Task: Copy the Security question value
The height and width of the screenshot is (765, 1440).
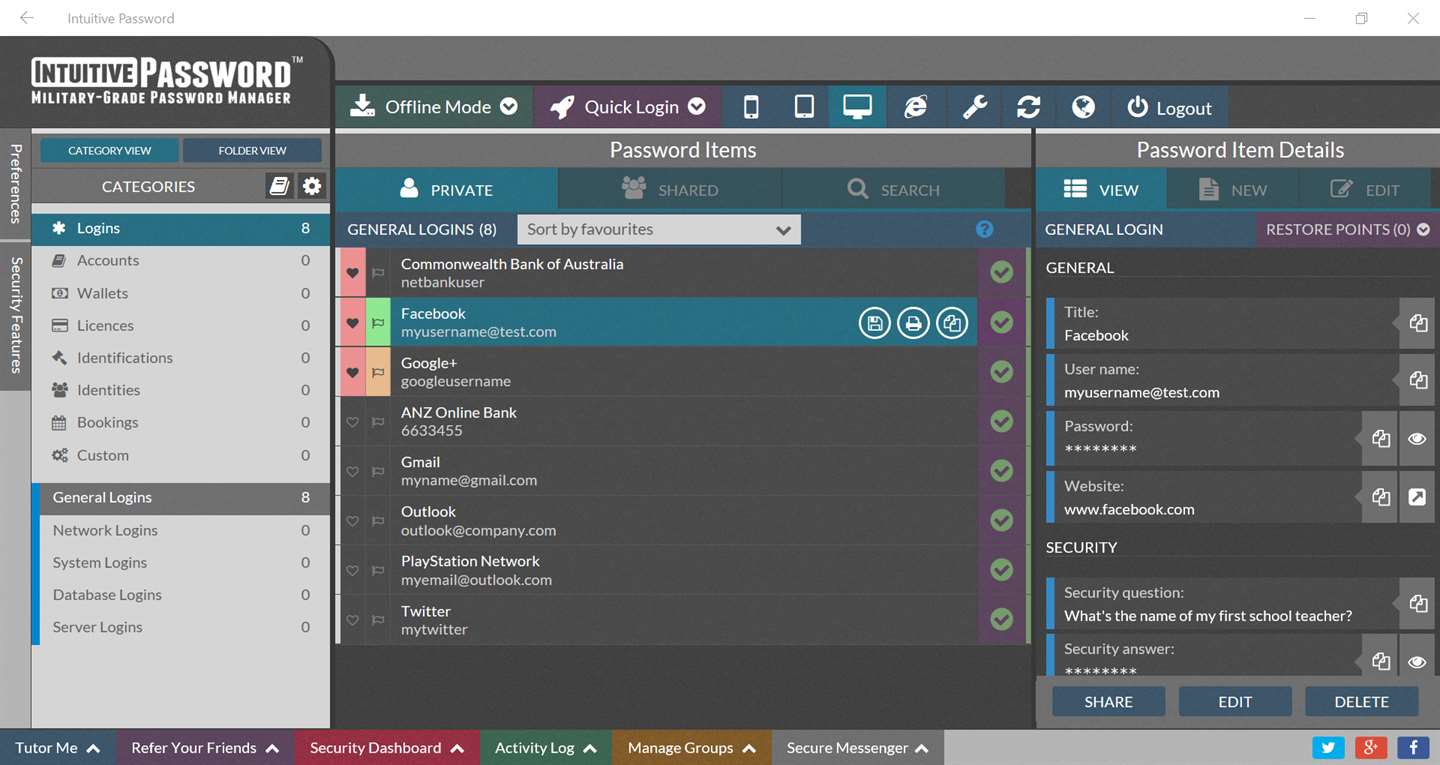Action: tap(1417, 603)
